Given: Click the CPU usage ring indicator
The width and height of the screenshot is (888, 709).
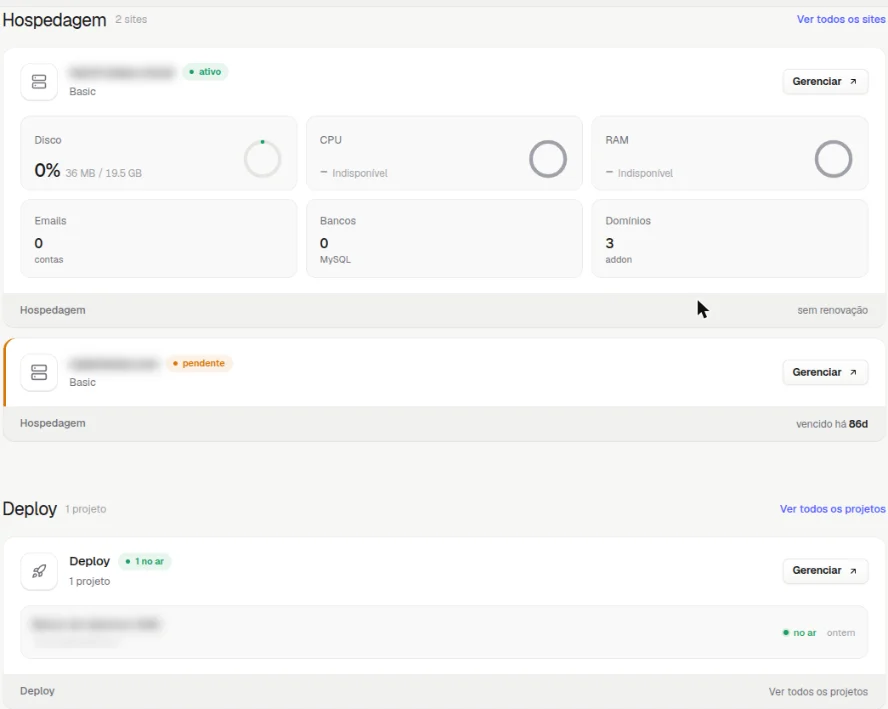Looking at the screenshot, I should [548, 159].
